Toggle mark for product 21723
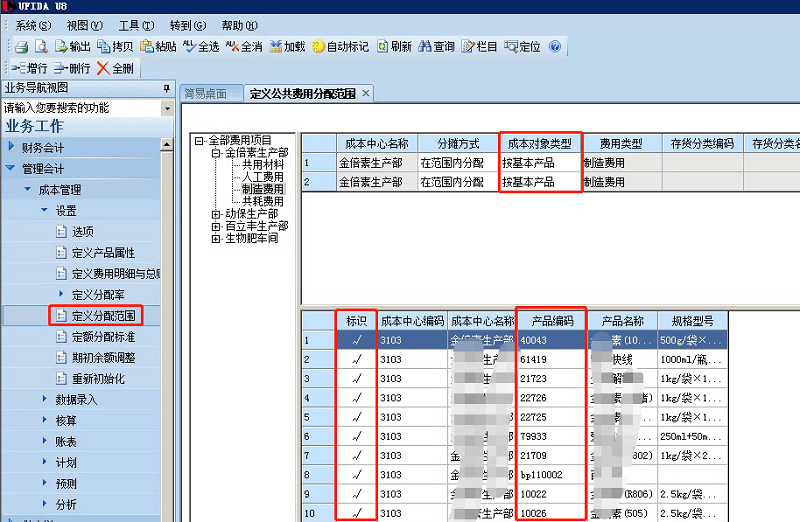The height and width of the screenshot is (522, 800). (357, 379)
